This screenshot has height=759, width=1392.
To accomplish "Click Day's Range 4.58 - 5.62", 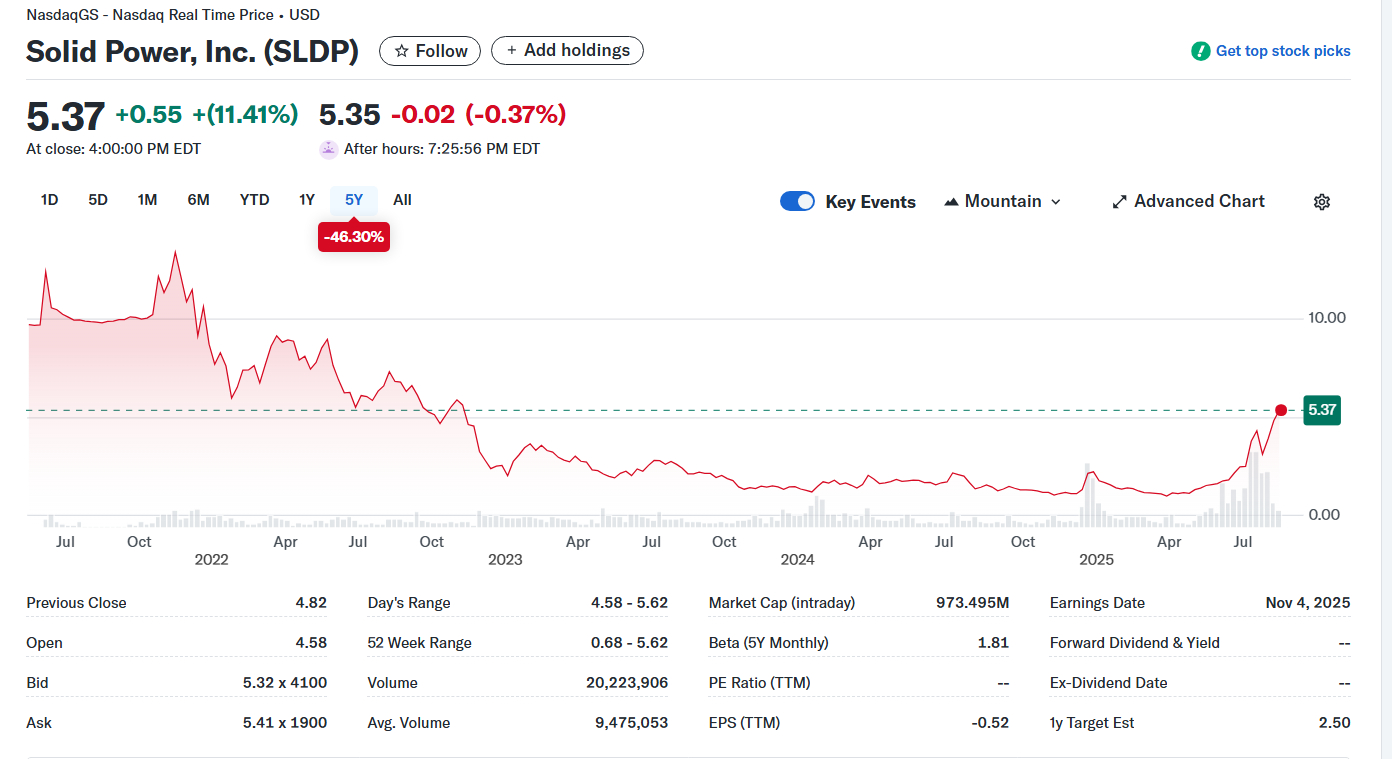I will tap(629, 603).
